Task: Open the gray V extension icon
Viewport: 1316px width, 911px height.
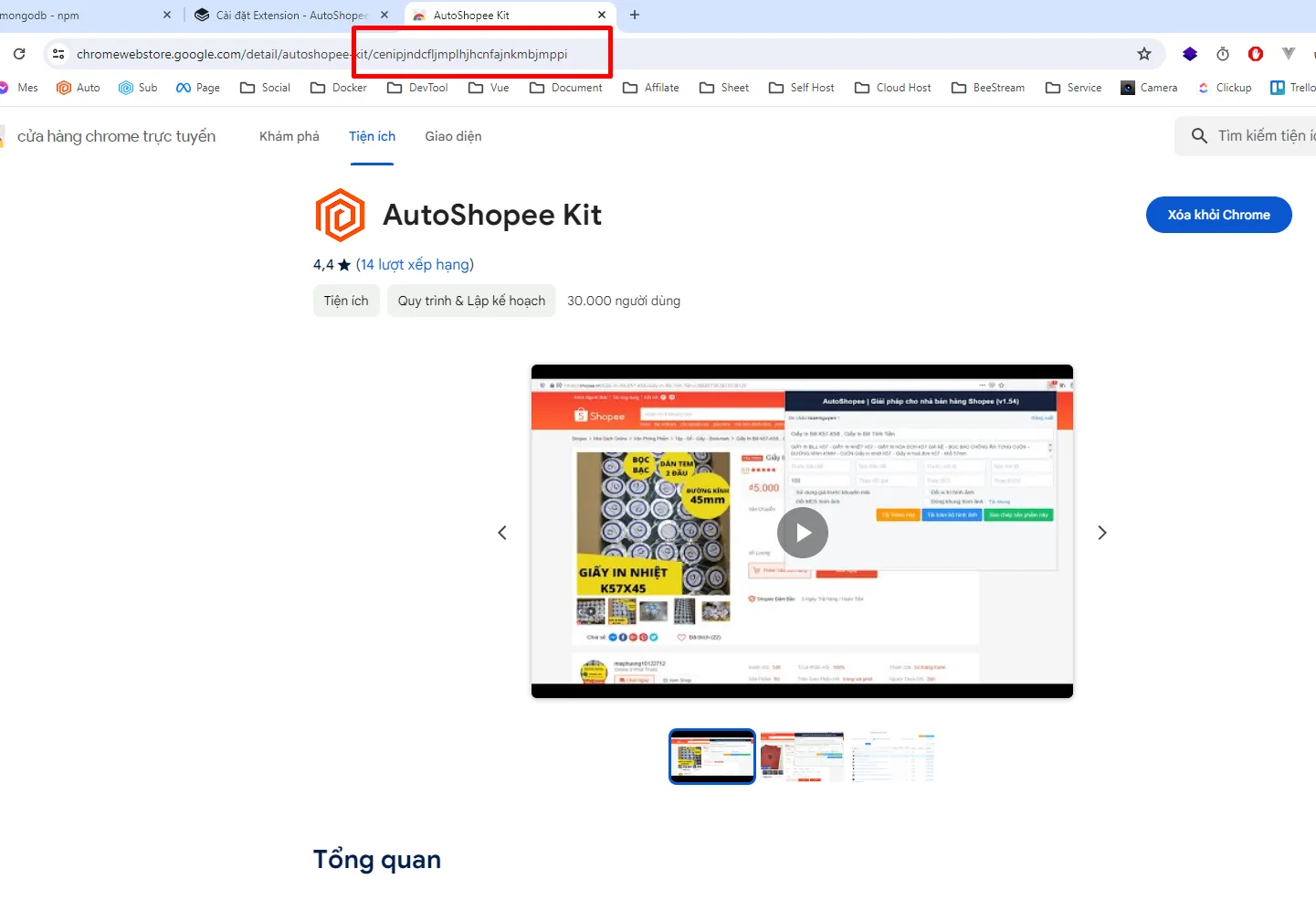Action: [x=1289, y=54]
